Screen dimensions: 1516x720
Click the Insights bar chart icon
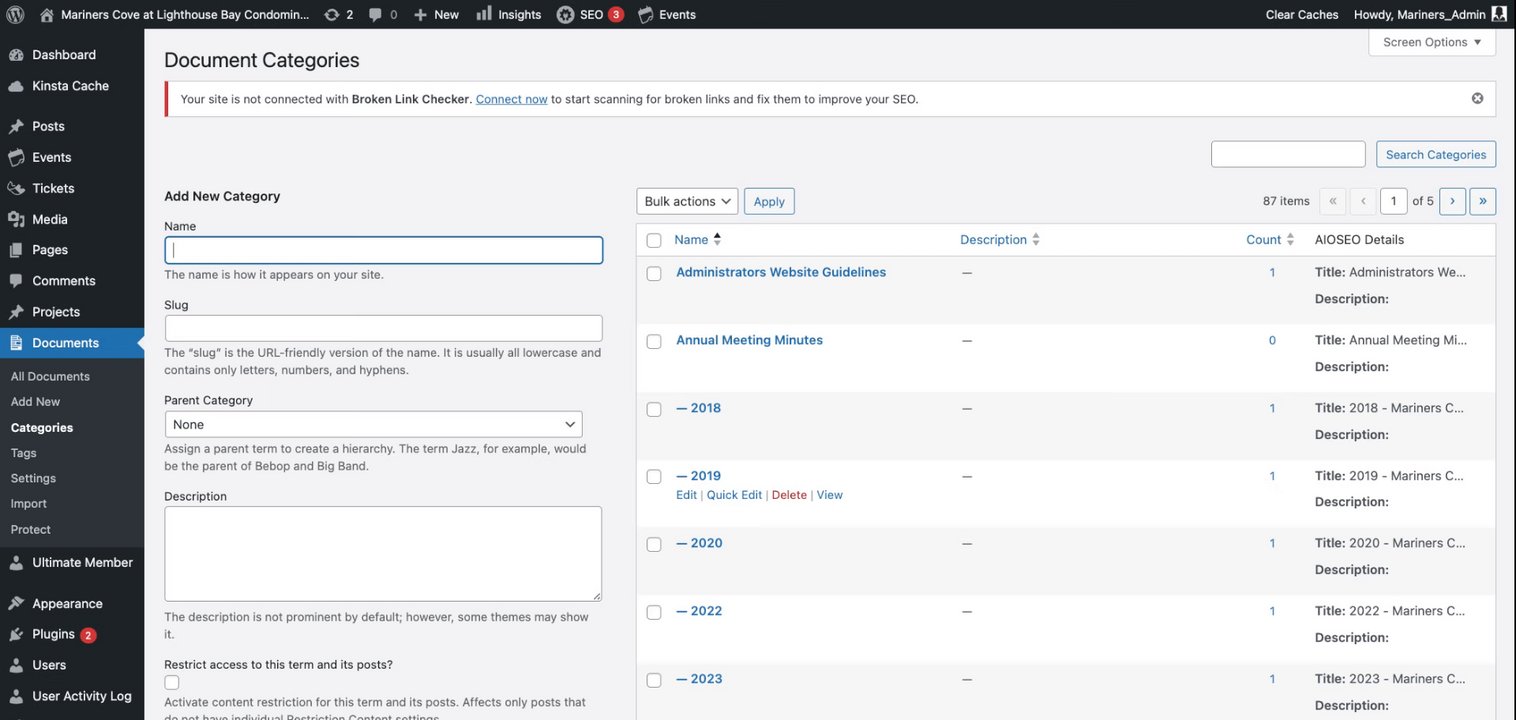click(484, 14)
